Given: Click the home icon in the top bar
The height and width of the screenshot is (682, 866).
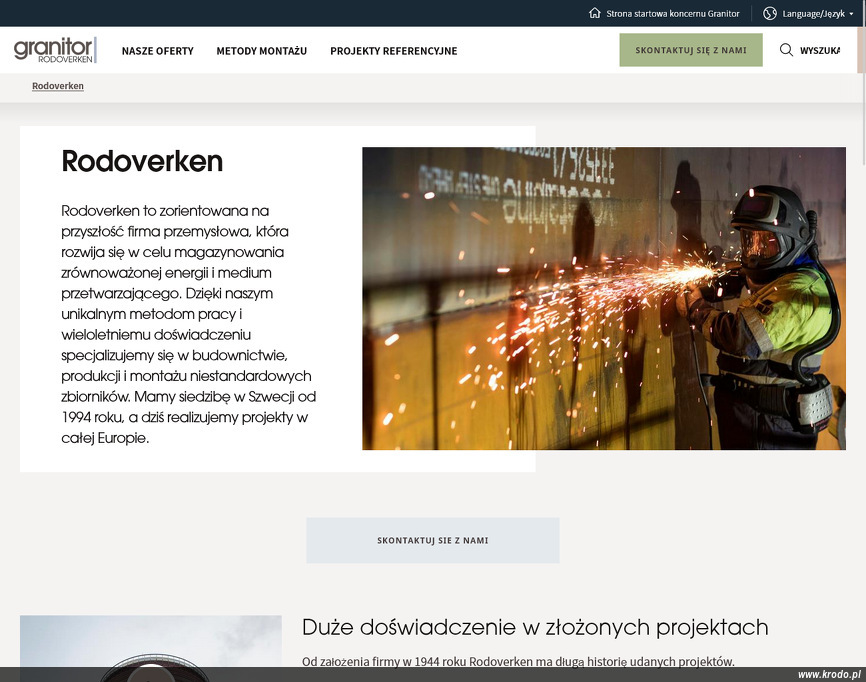Looking at the screenshot, I should [594, 13].
